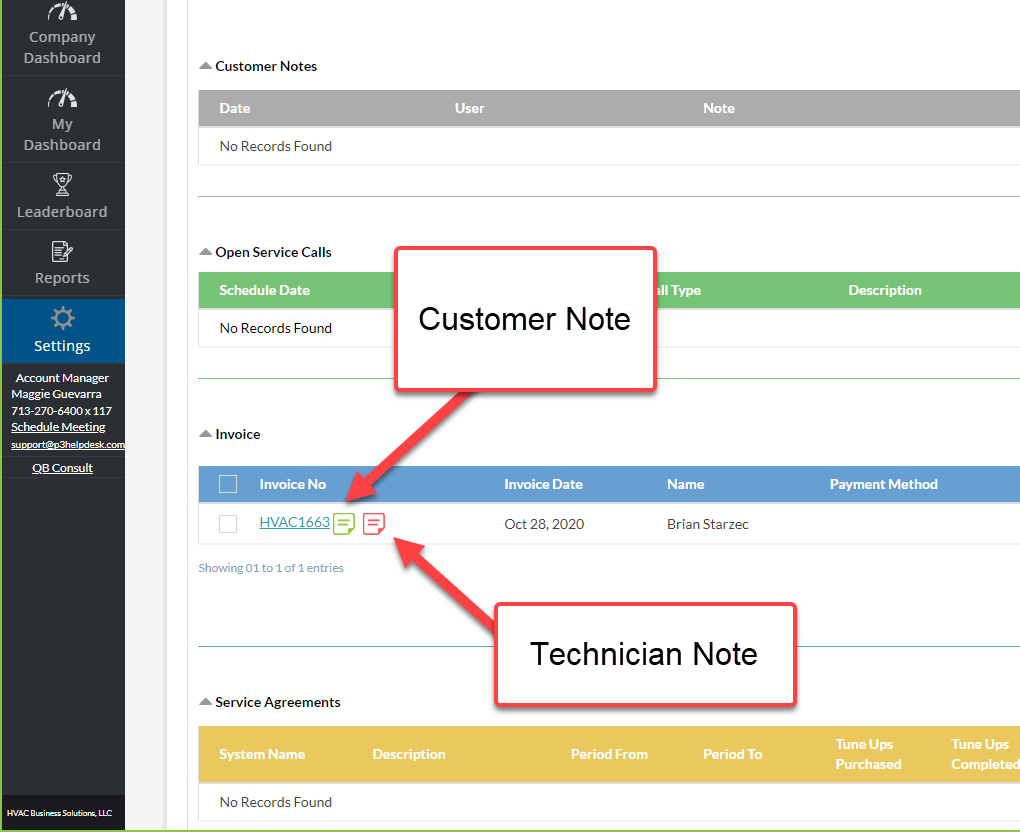This screenshot has height=832, width=1020.
Task: Collapse the Customer Notes section
Action: (206, 66)
